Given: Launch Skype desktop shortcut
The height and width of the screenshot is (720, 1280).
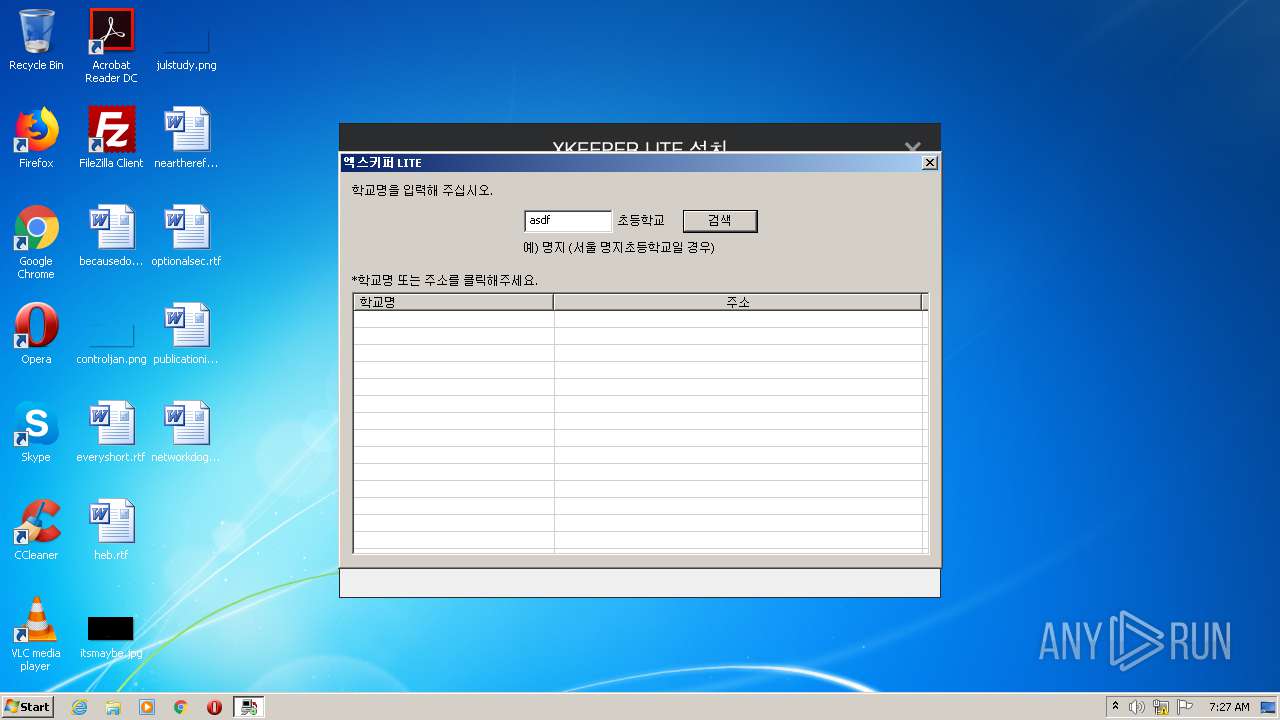Looking at the screenshot, I should [36, 432].
